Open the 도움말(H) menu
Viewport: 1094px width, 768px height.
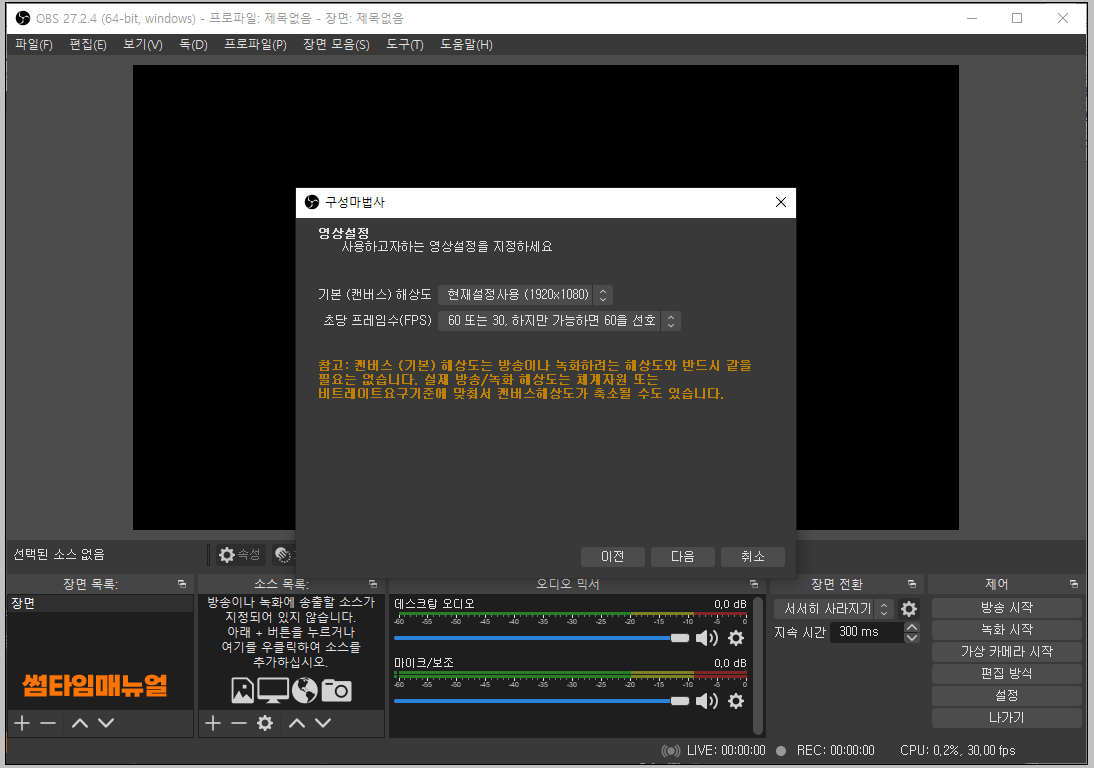click(466, 45)
